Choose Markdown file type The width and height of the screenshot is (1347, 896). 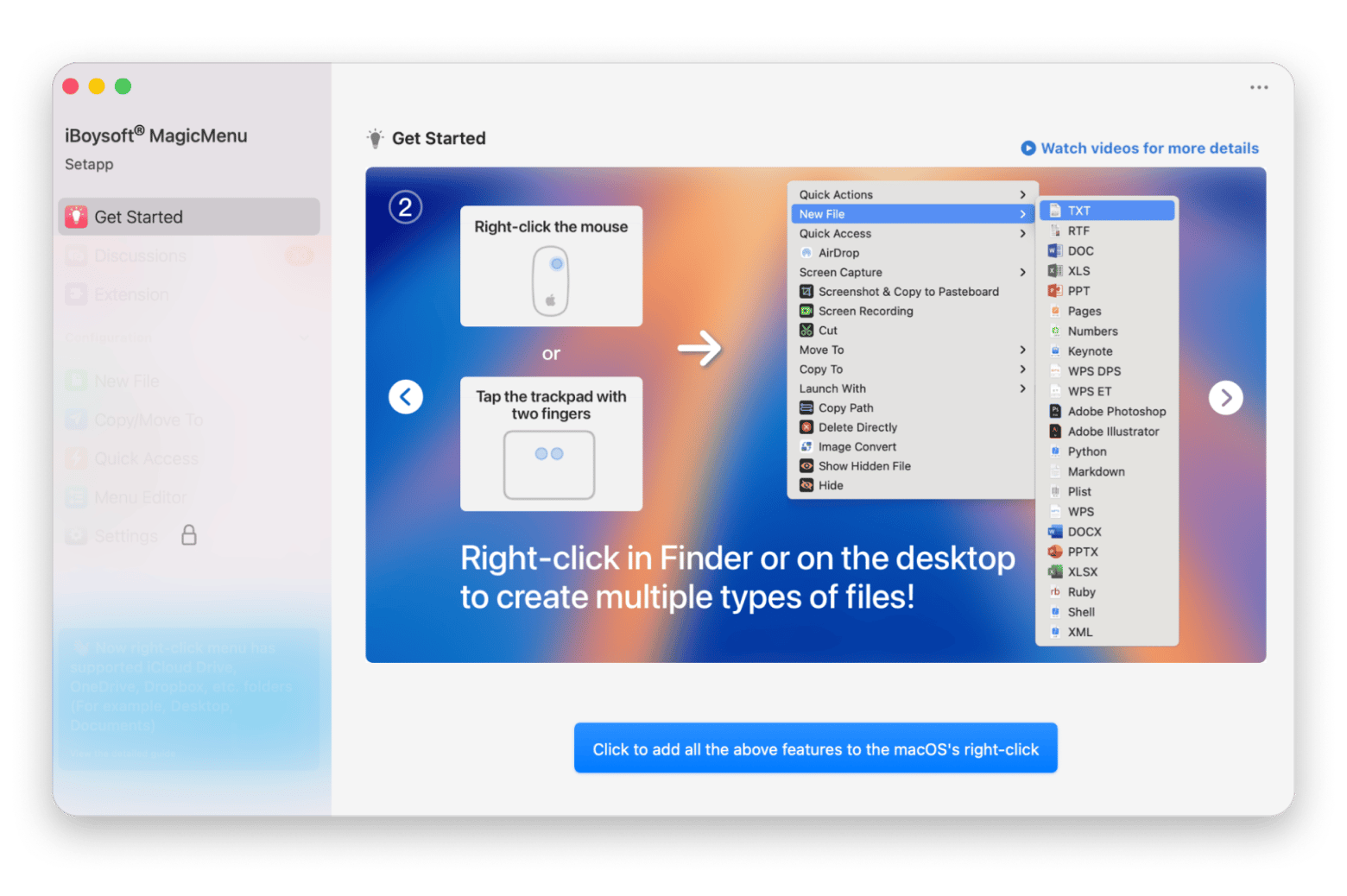pyautogui.click(x=1107, y=471)
